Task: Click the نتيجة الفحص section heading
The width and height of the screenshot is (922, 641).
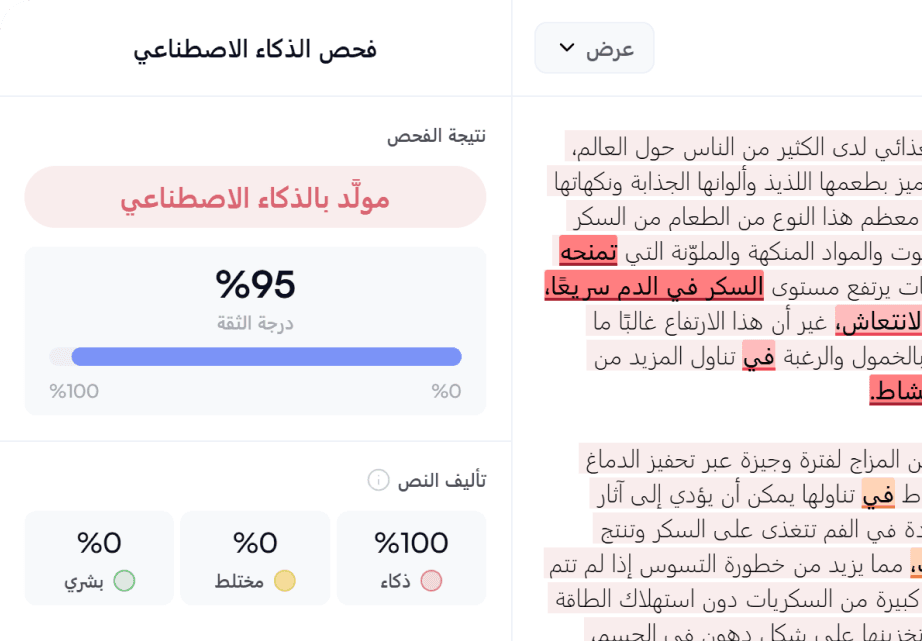Action: click(x=436, y=136)
